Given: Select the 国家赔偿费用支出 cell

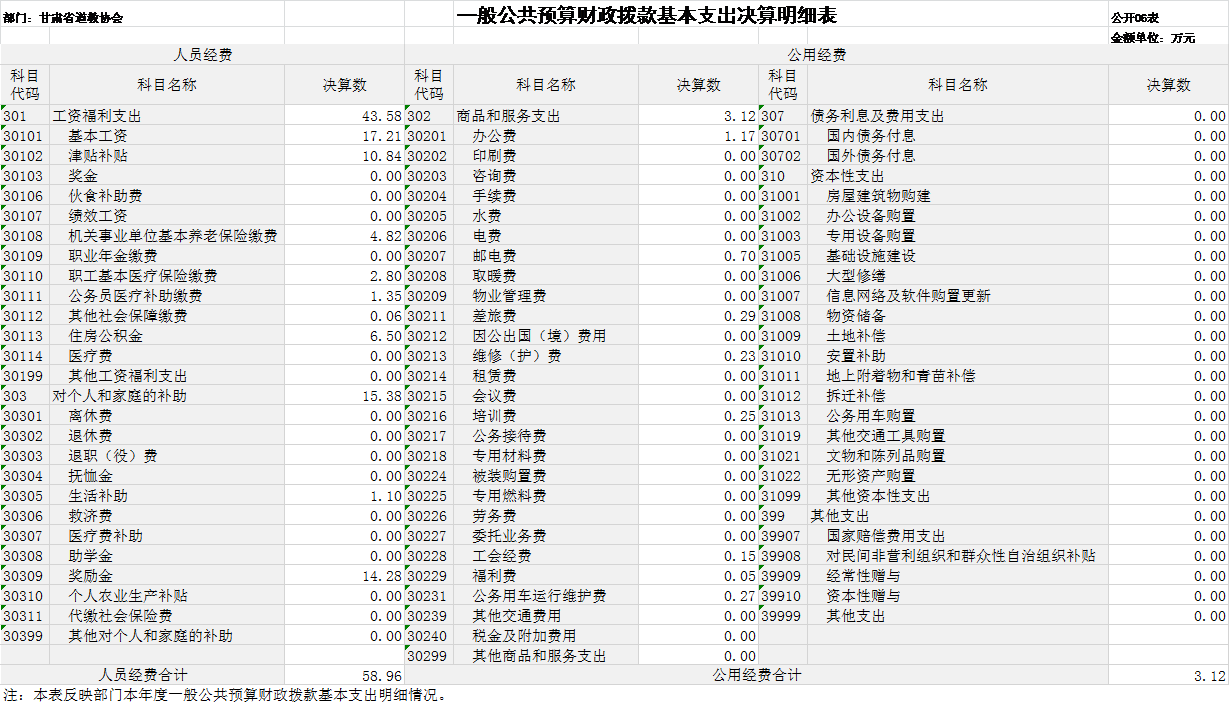Looking at the screenshot, I should coord(957,536).
